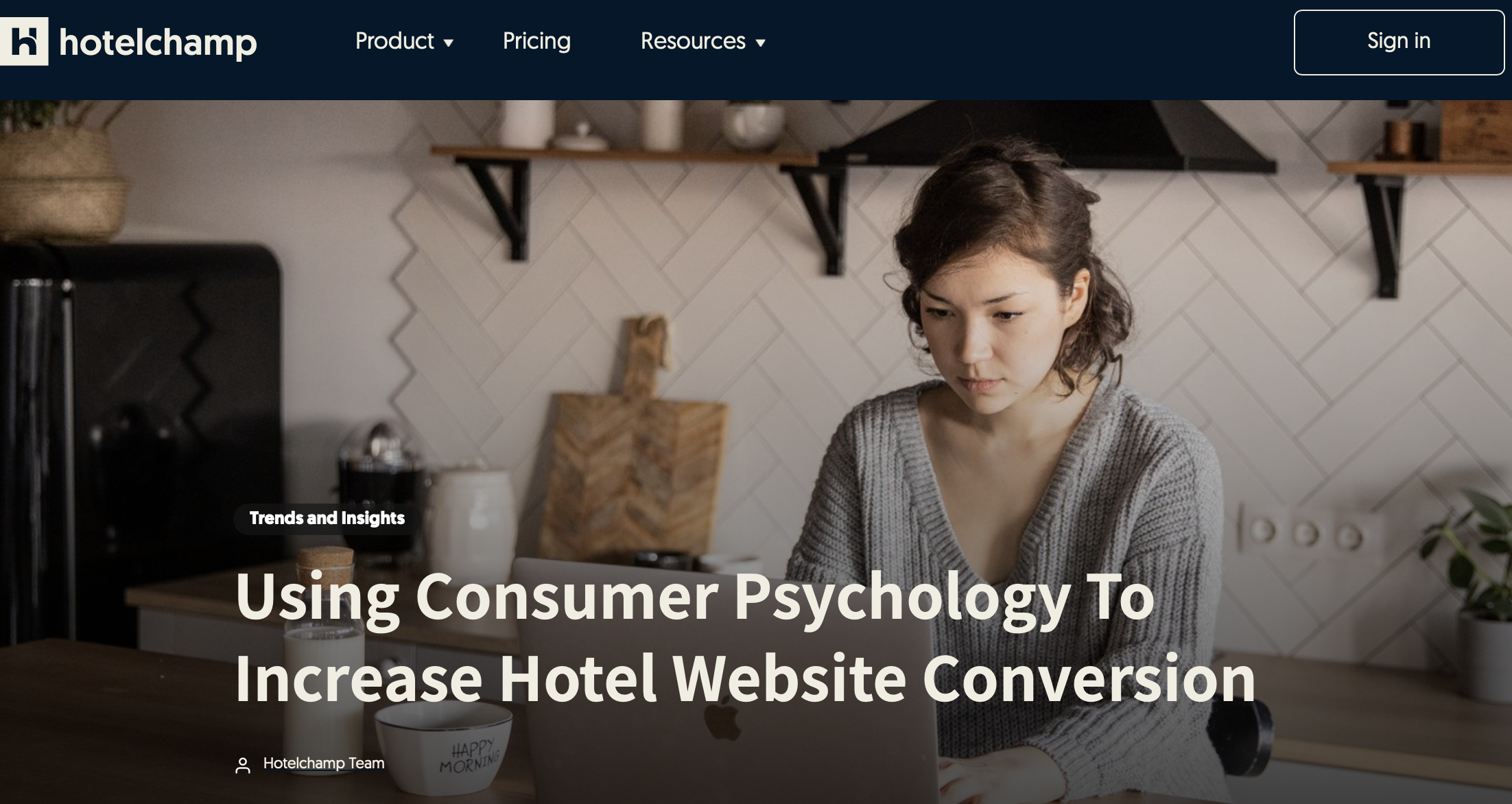Click the author person icon
Viewport: 1512px width, 804px height.
pos(243,765)
